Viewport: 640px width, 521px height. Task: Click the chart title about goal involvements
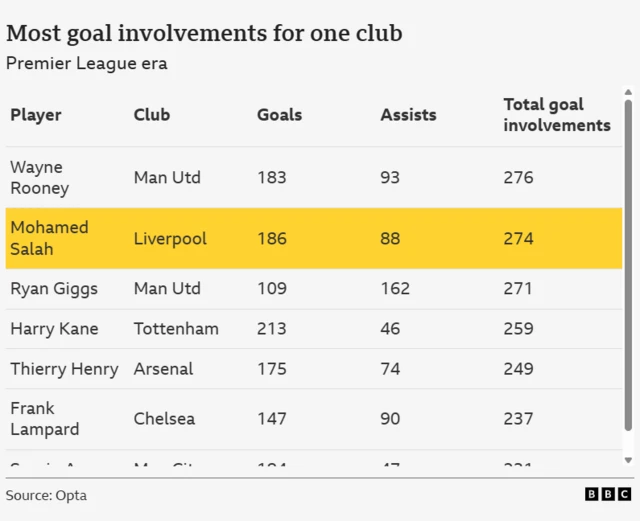(x=204, y=33)
